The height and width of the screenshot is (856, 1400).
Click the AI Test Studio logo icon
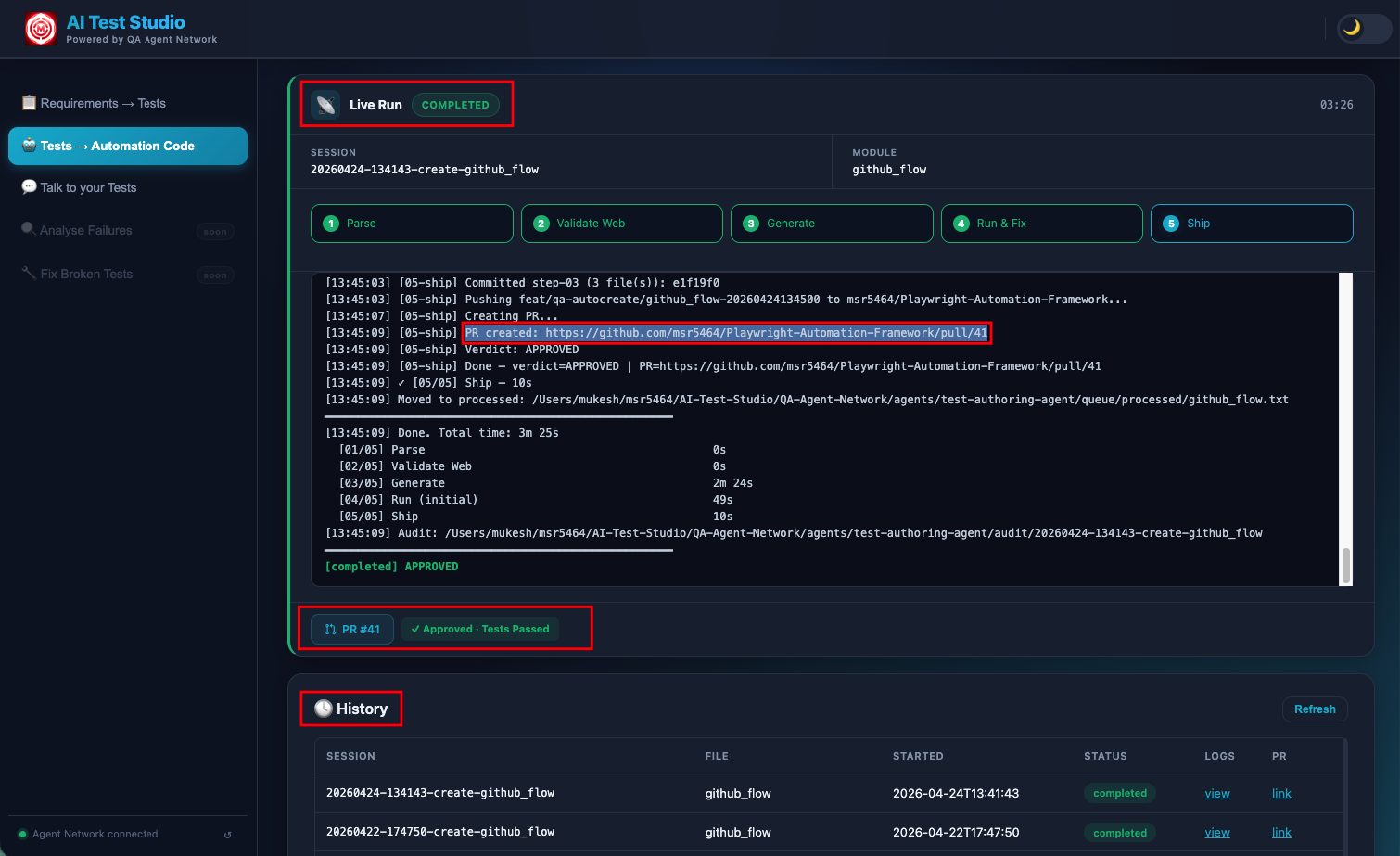pyautogui.click(x=41, y=29)
